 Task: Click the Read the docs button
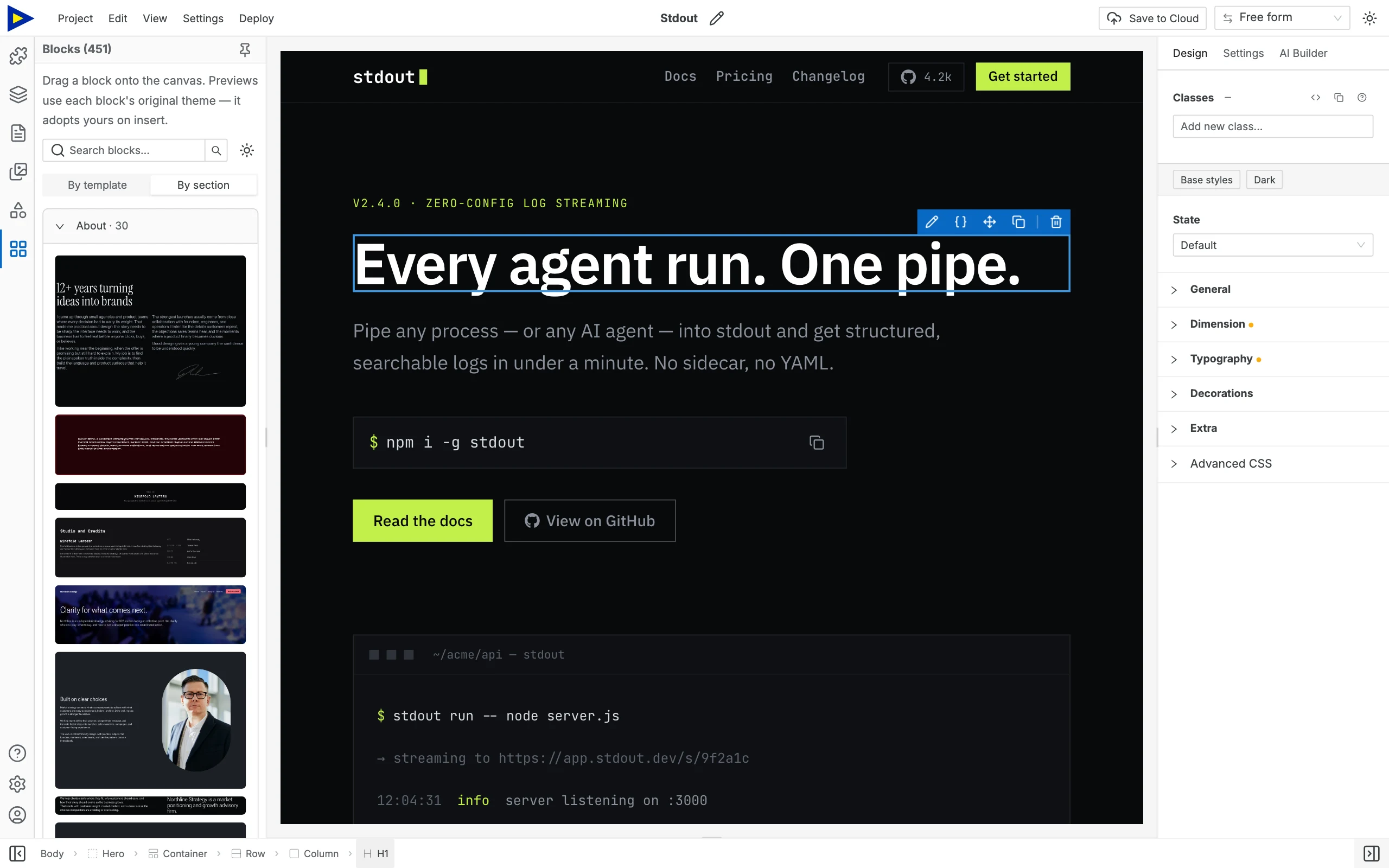pos(423,521)
